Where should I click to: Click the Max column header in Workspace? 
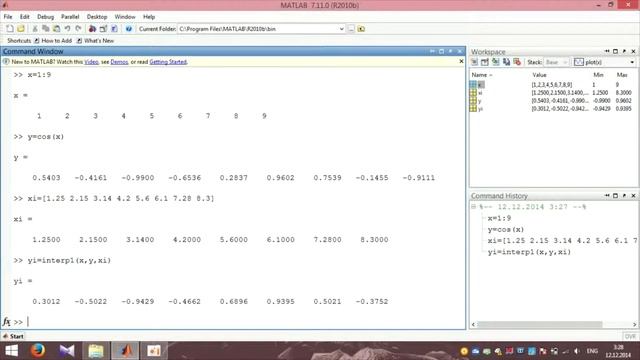(x=622, y=75)
